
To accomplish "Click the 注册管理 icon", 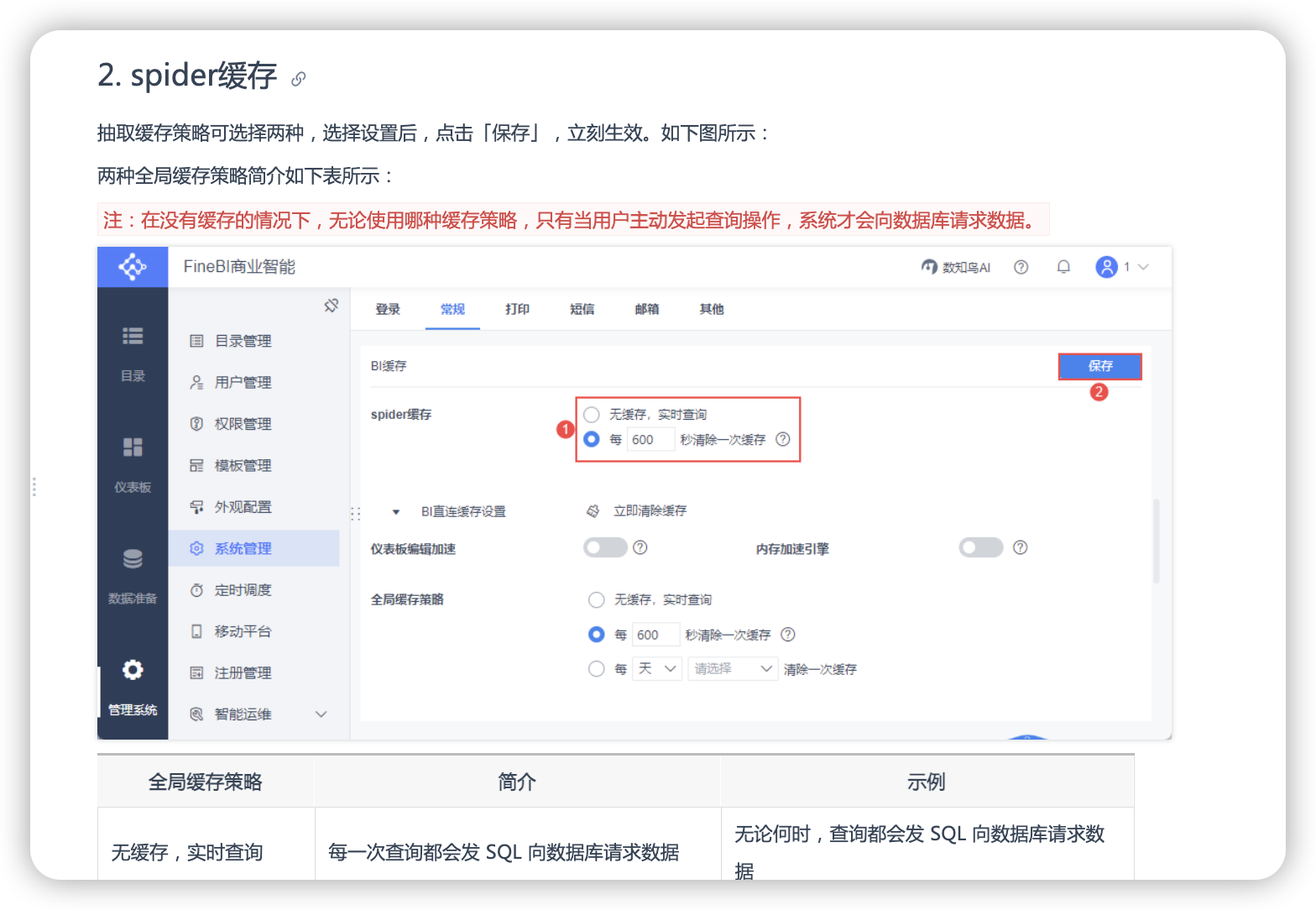I will point(196,673).
